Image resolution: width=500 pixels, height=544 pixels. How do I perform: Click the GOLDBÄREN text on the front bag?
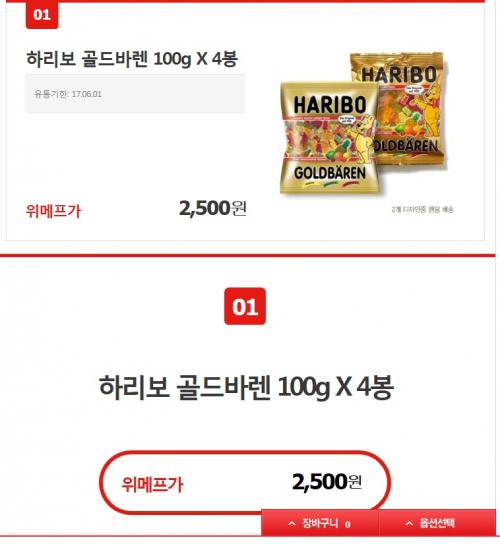click(330, 173)
